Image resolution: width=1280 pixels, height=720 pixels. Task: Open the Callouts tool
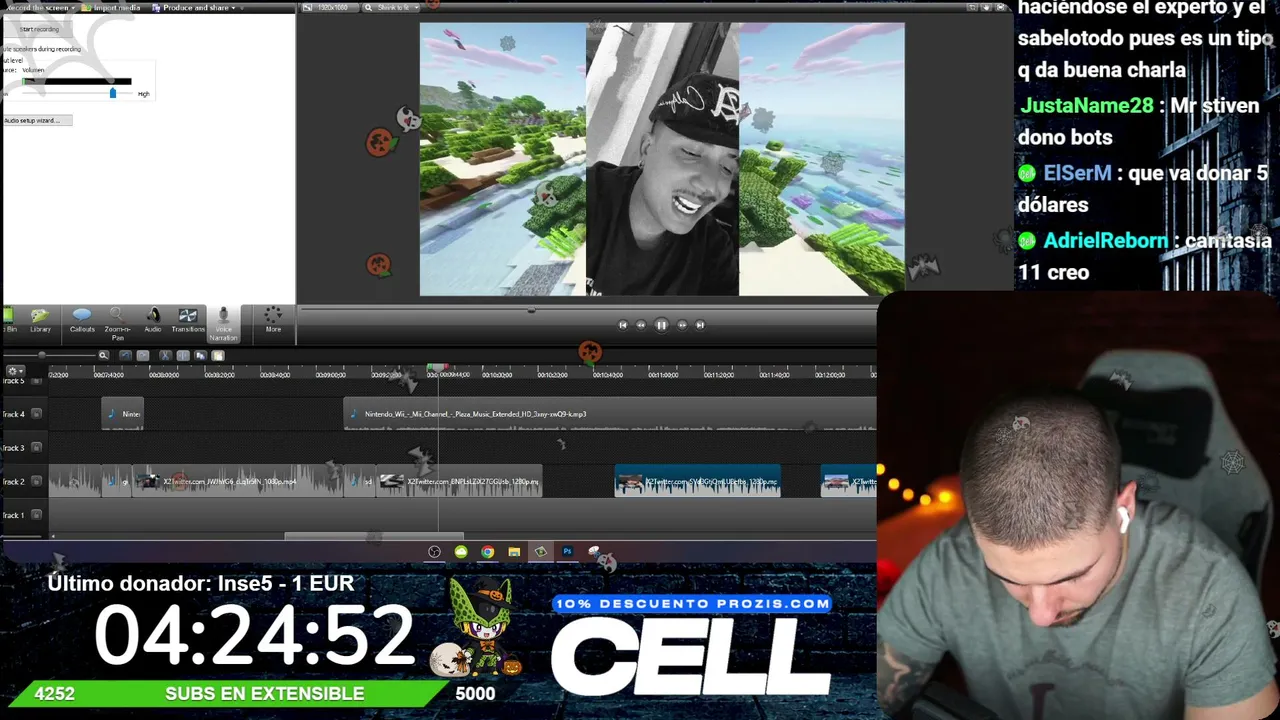82,320
